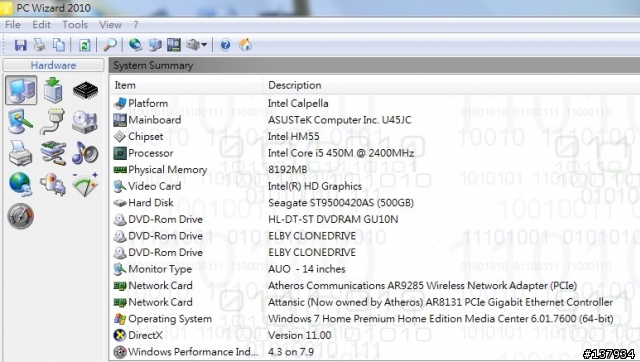This screenshot has width=640, height=362.
Task: Open the Edit menu
Action: (x=41, y=24)
